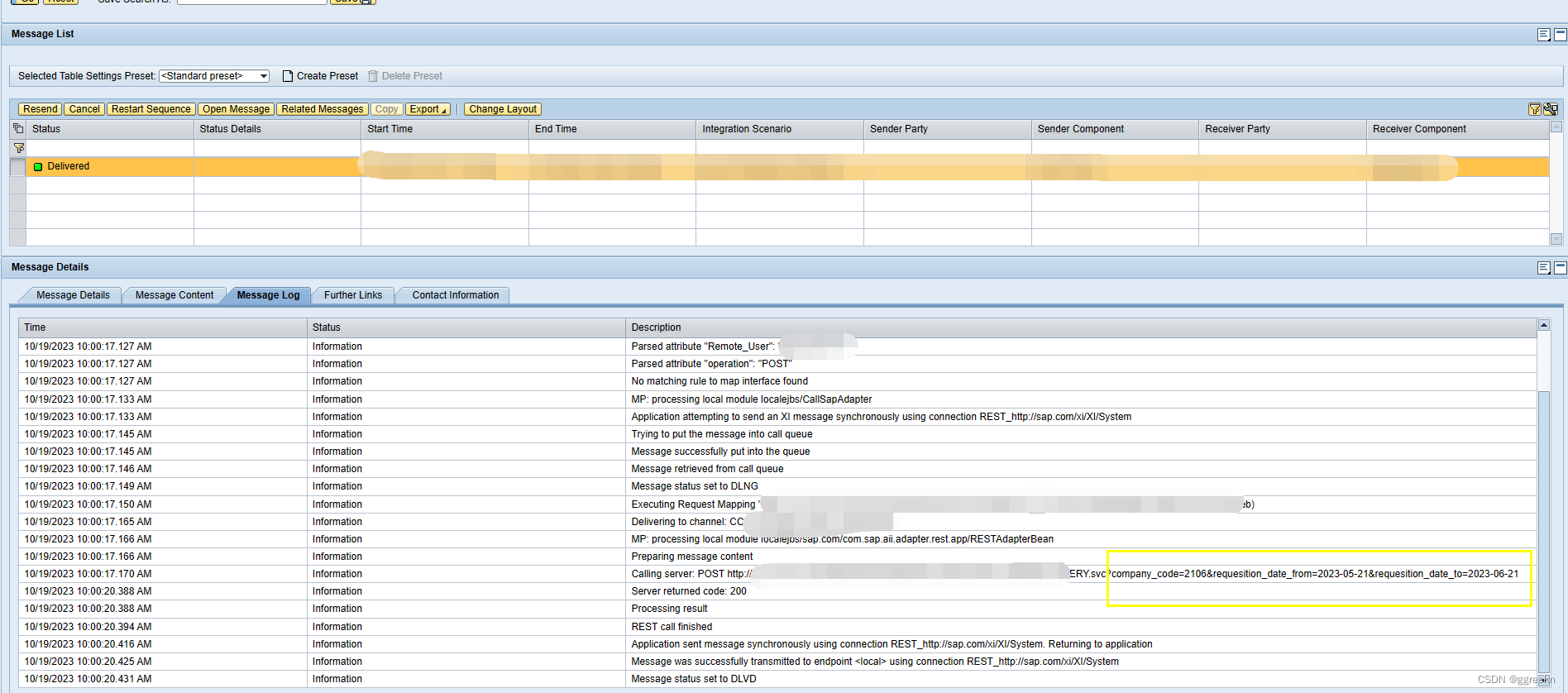Click the Sender Party column header

click(948, 129)
